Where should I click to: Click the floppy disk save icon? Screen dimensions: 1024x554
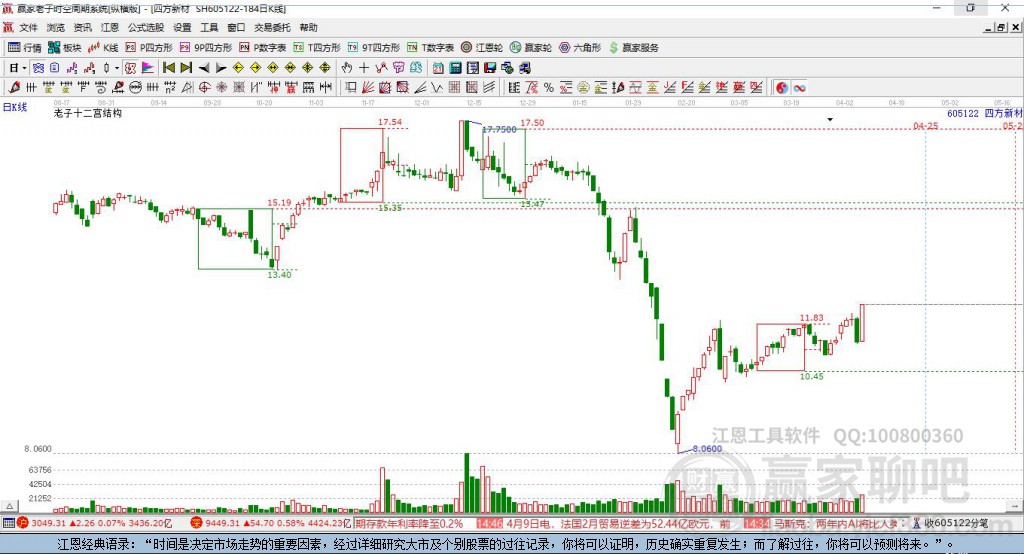pos(490,68)
